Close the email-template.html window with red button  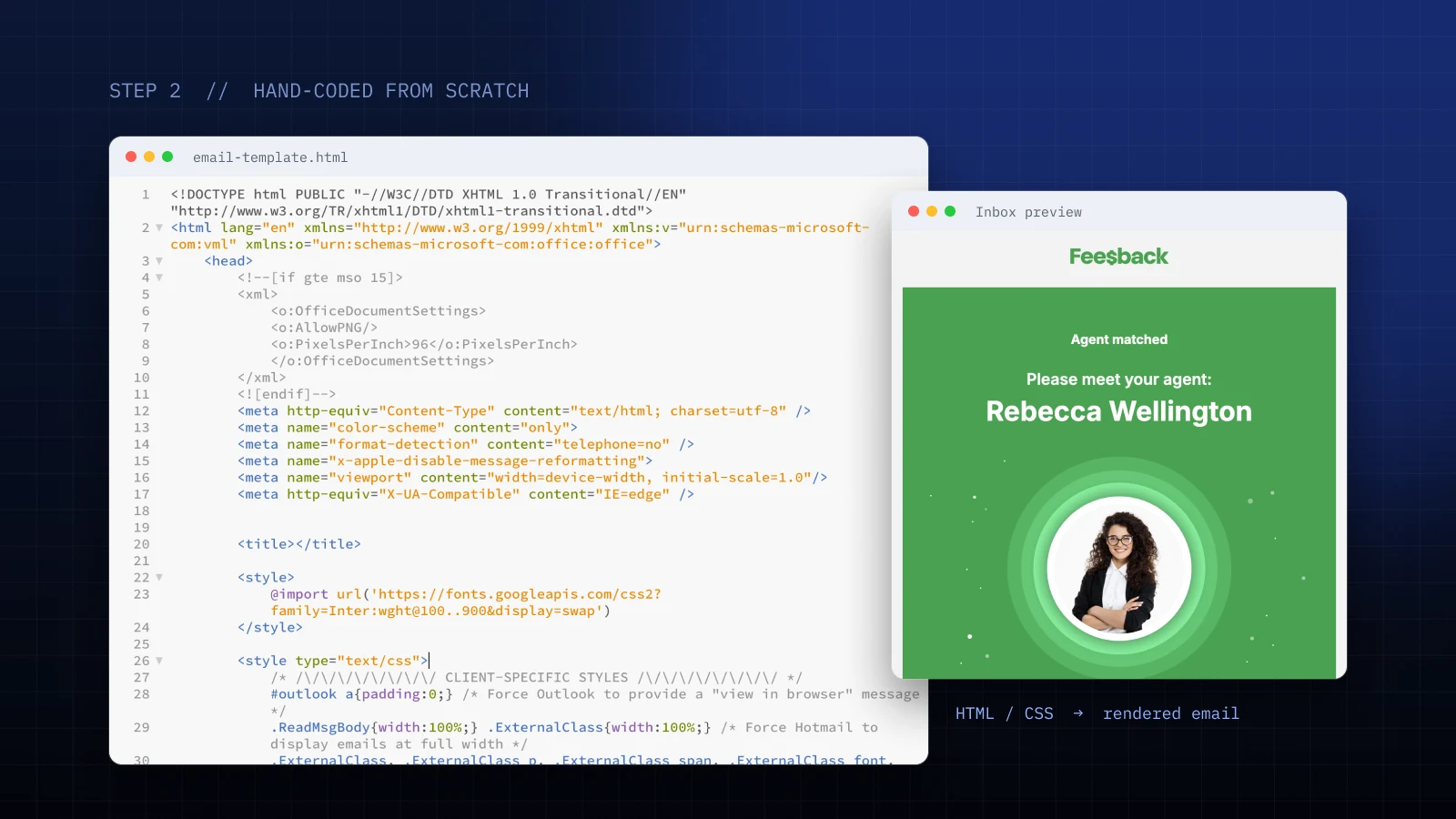click(131, 157)
